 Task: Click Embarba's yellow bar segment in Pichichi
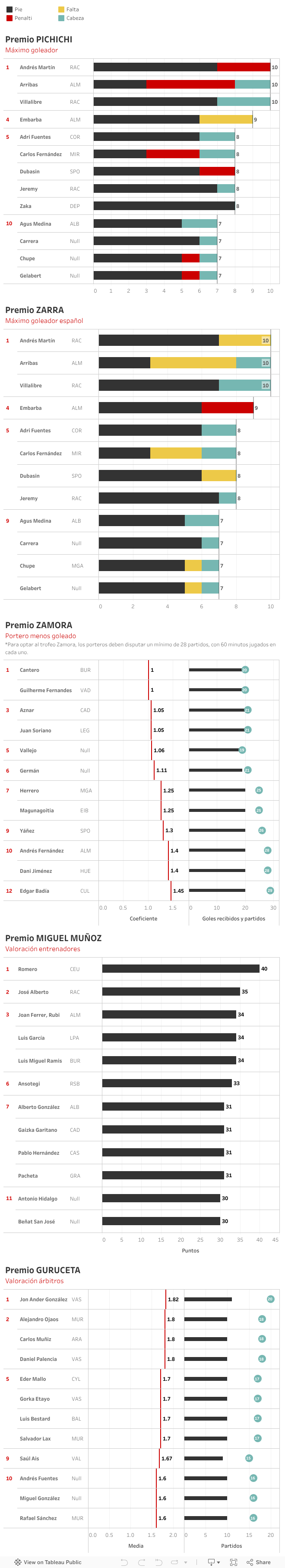coord(225,119)
